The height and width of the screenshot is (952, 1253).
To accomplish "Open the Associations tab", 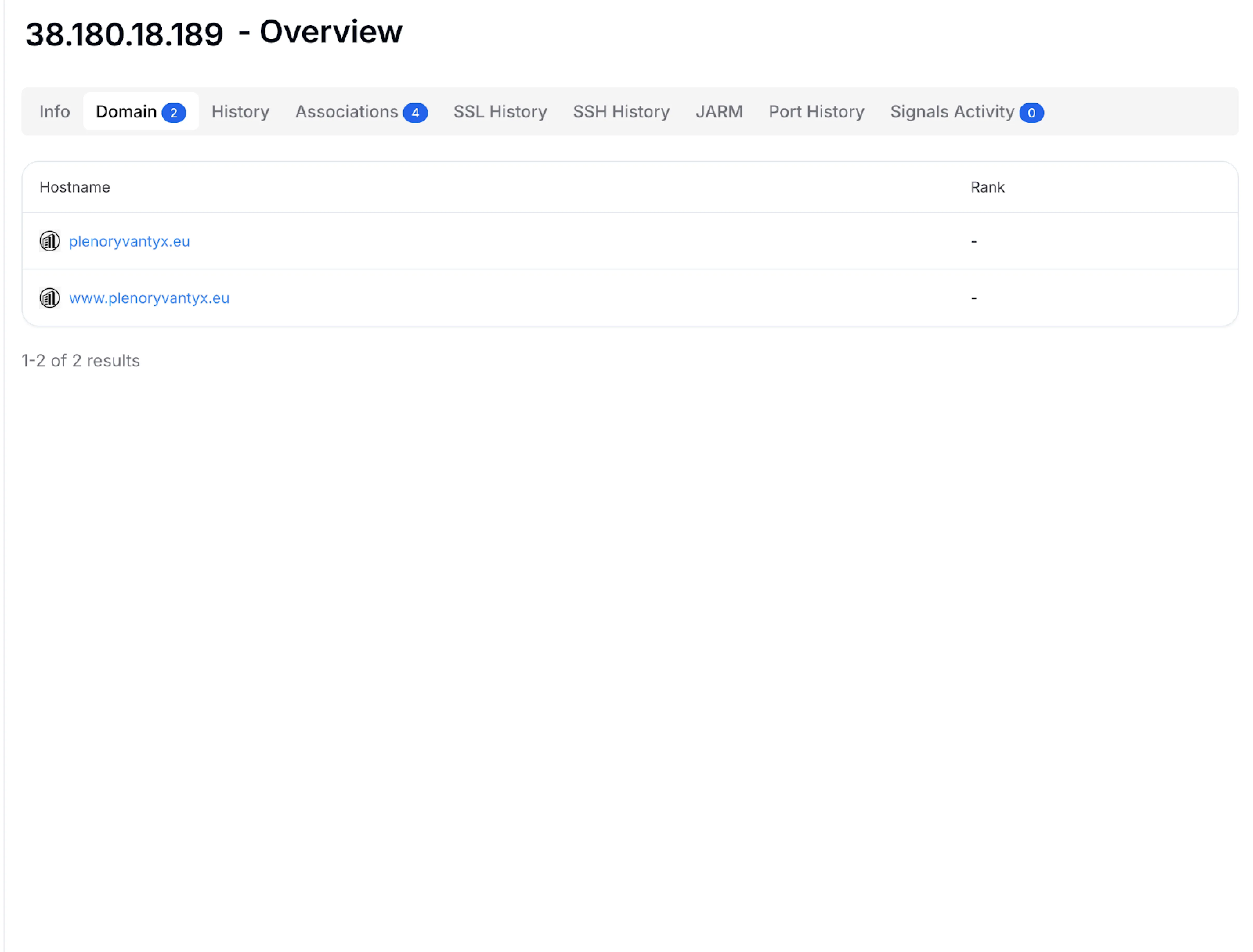I will (x=361, y=112).
